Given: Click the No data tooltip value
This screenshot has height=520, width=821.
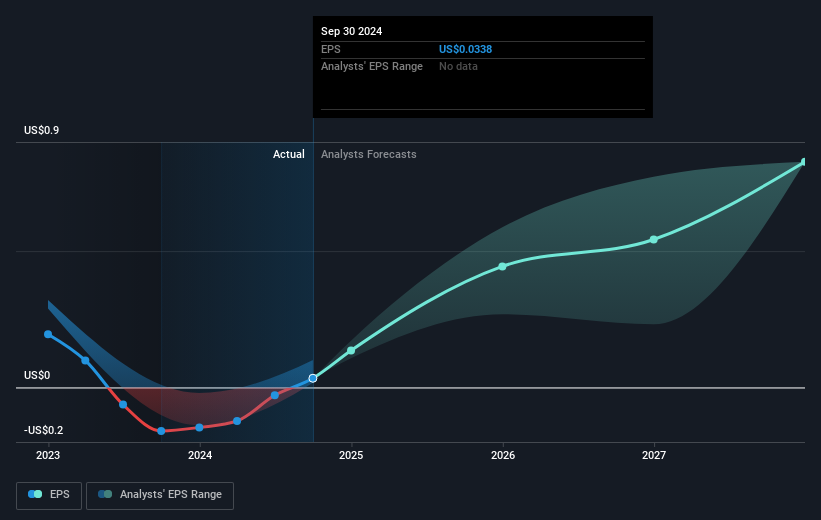Looking at the screenshot, I should 458,67.
